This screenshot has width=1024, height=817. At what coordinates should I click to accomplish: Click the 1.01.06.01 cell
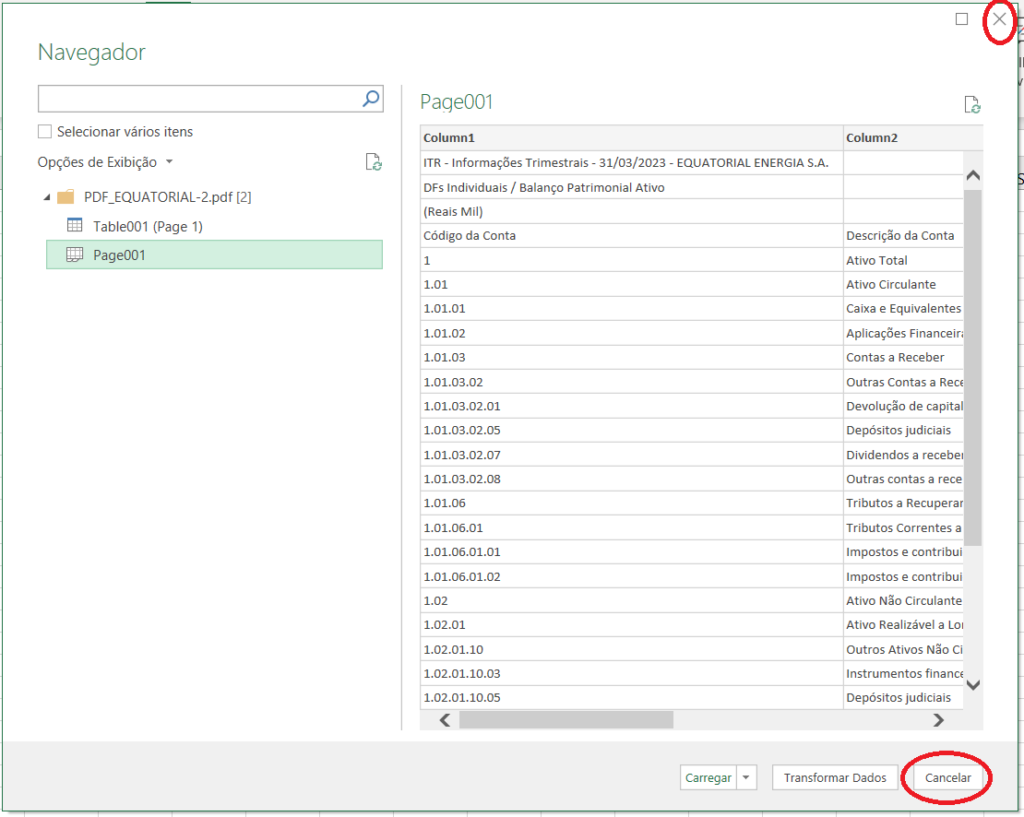pos(632,528)
